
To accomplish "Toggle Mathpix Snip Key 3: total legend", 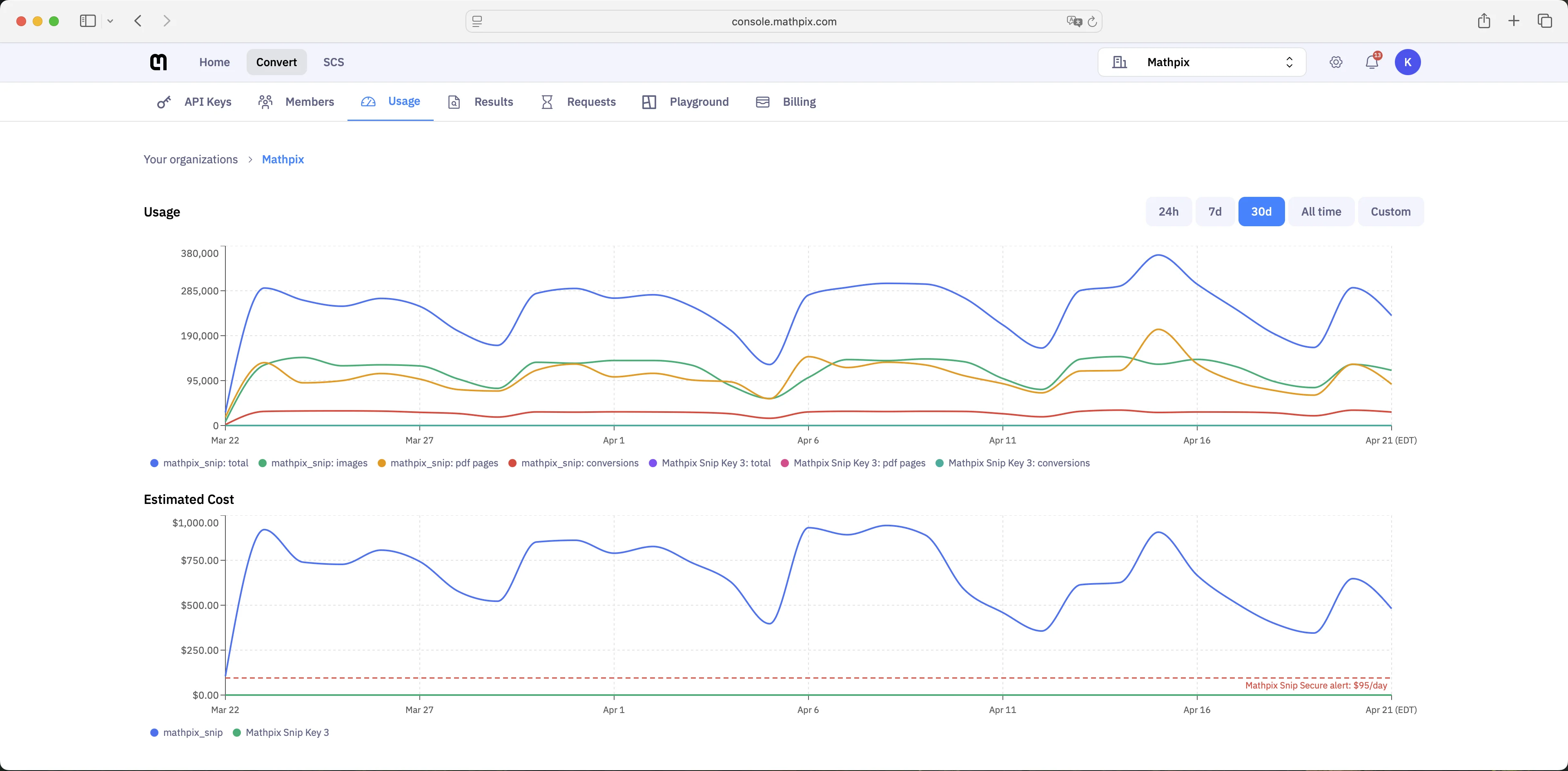I will pyautogui.click(x=710, y=463).
